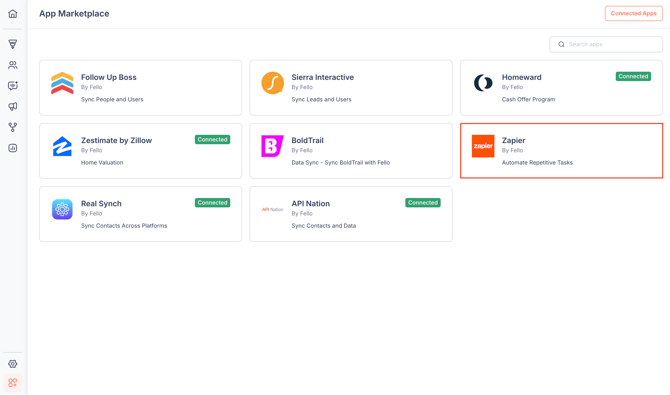Click the Sierra Interactive orange logo

pyautogui.click(x=273, y=83)
